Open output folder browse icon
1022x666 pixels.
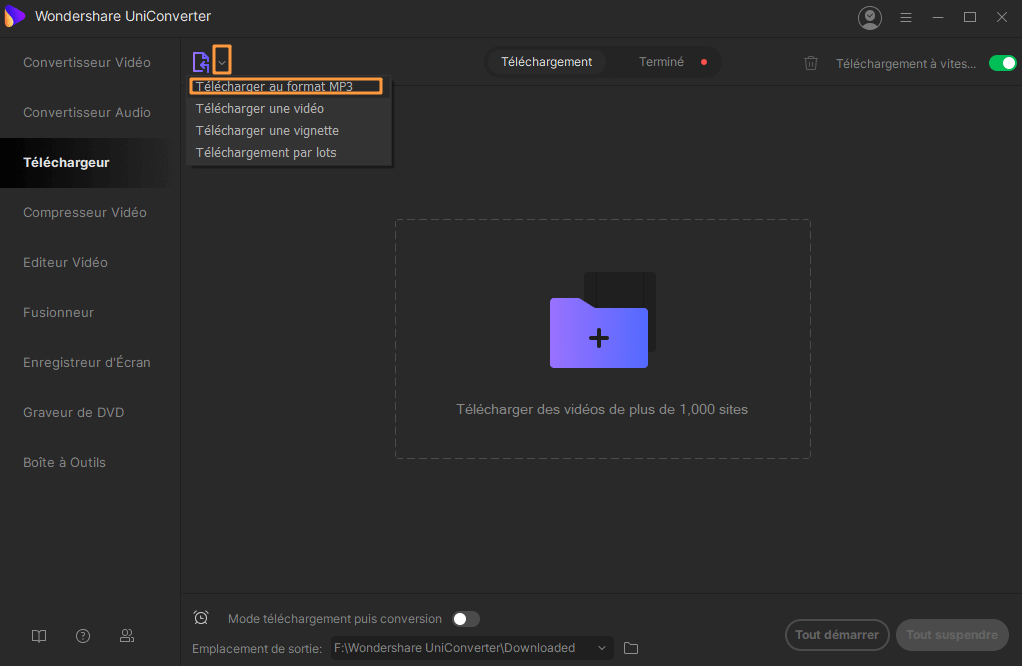(x=631, y=648)
